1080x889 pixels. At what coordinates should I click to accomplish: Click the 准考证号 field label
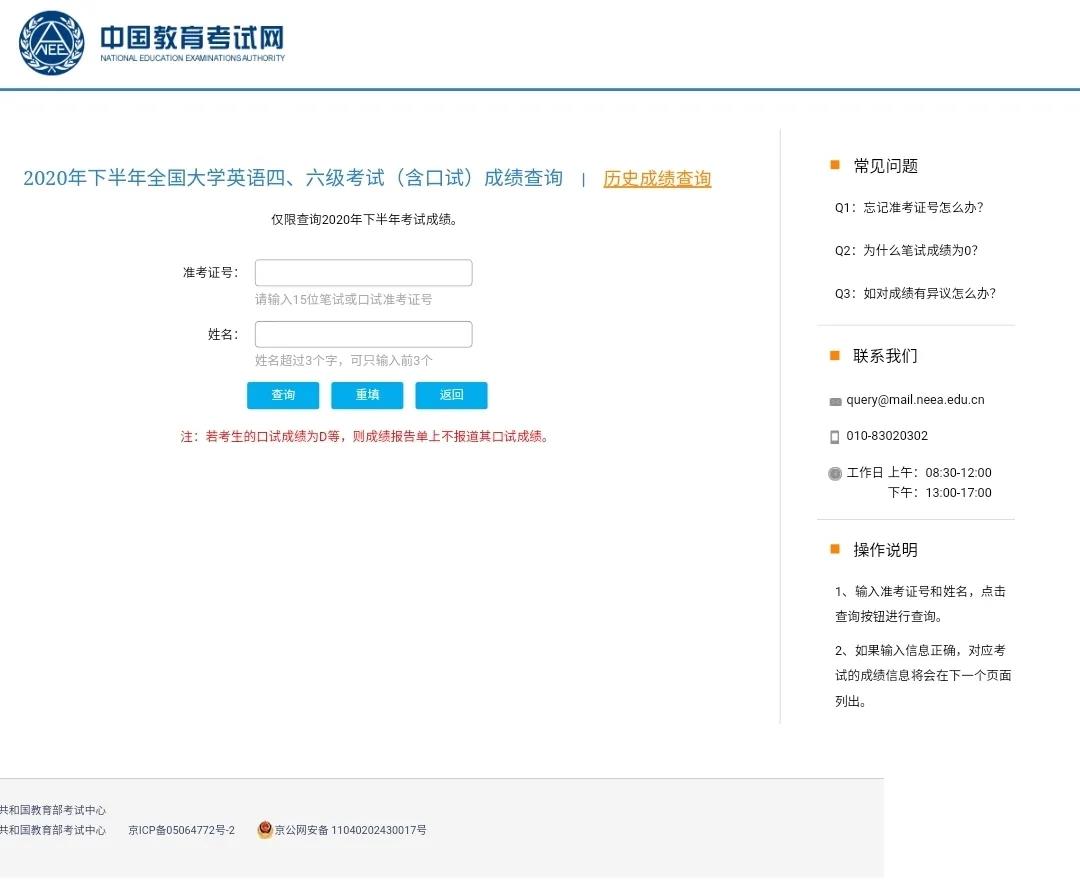pos(211,273)
